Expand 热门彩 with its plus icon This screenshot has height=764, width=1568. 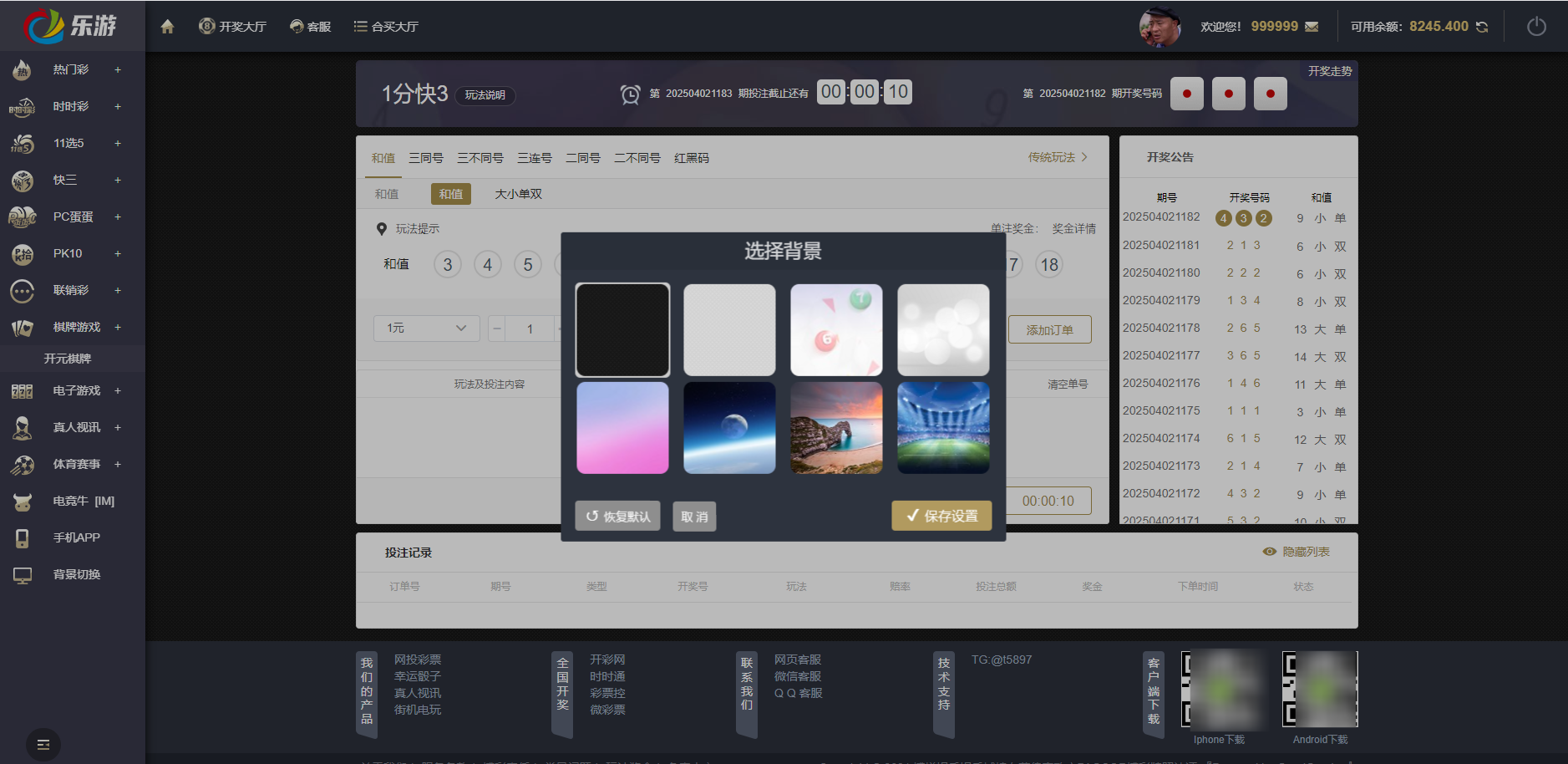click(117, 69)
